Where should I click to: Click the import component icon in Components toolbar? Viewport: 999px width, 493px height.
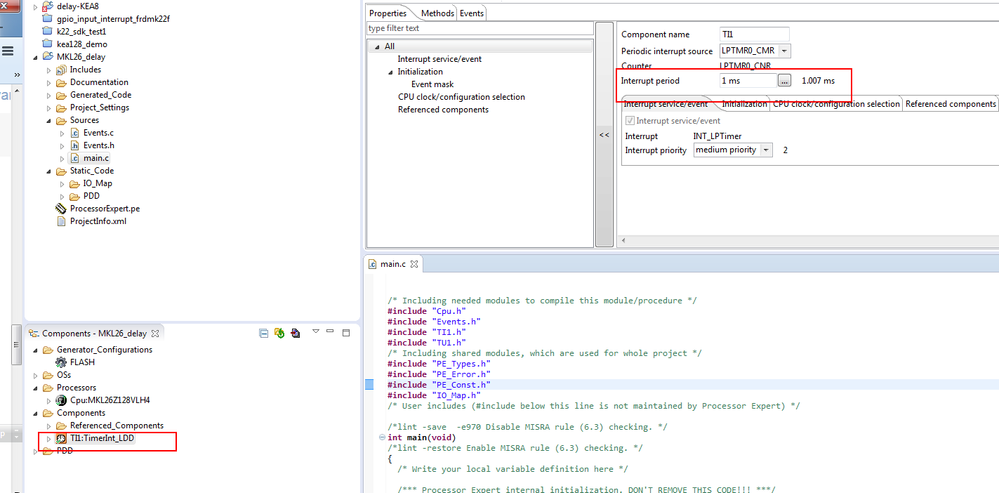coord(295,332)
